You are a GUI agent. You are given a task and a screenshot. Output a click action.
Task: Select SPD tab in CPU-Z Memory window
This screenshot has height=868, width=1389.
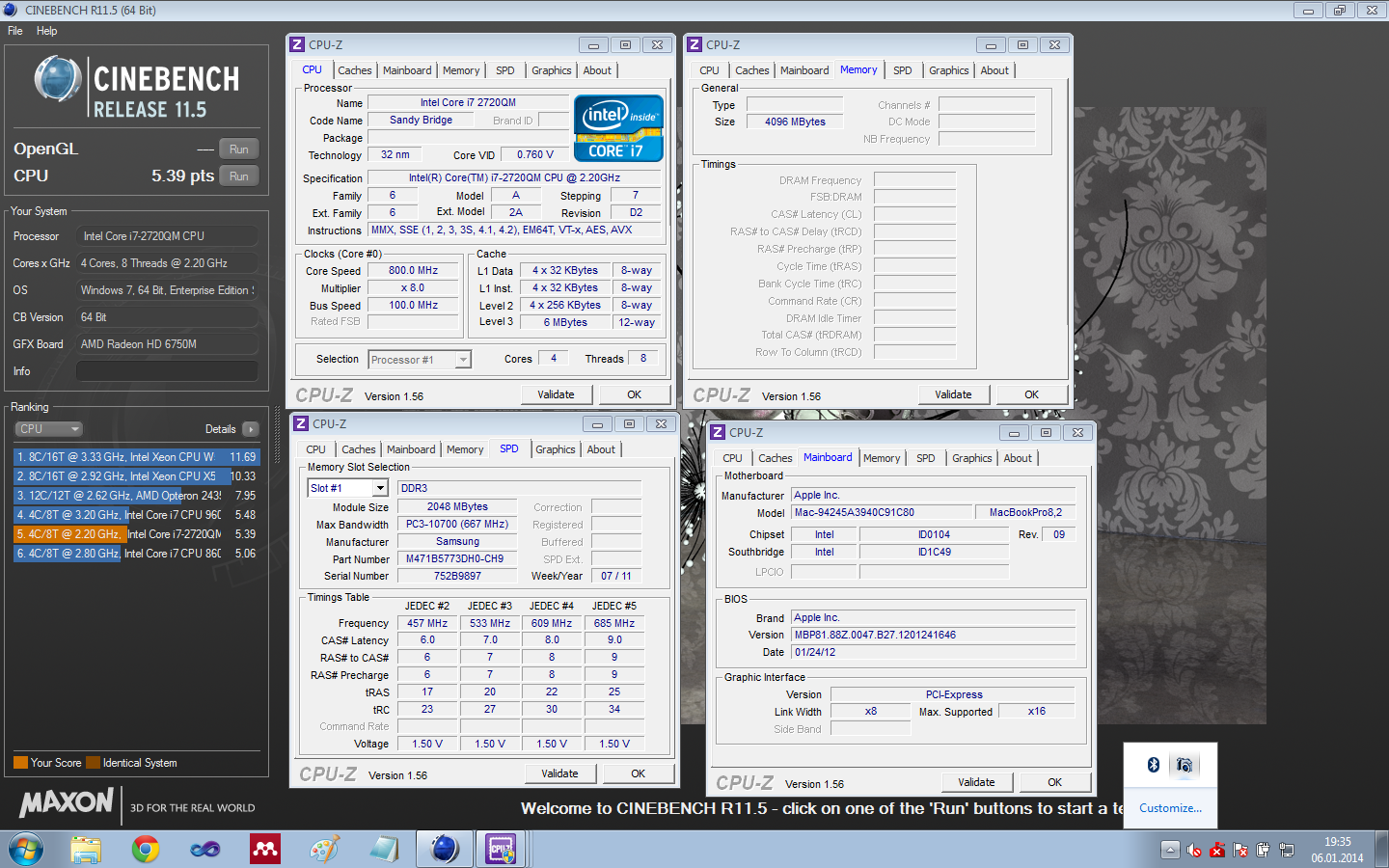pyautogui.click(x=903, y=70)
